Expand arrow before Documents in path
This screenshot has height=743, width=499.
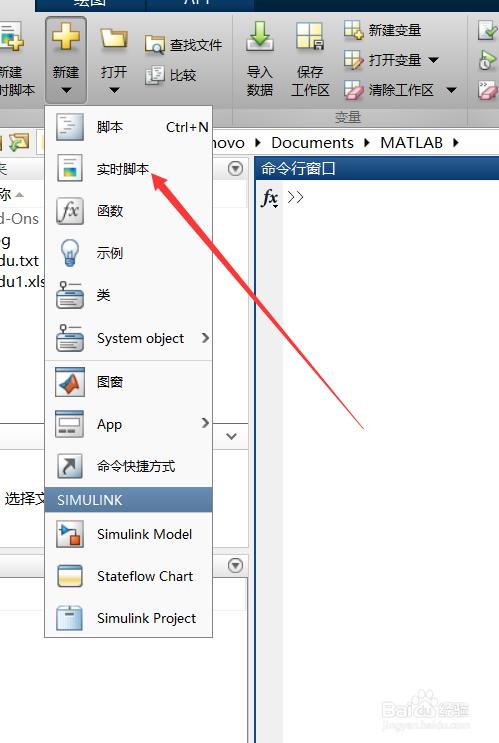pos(258,143)
